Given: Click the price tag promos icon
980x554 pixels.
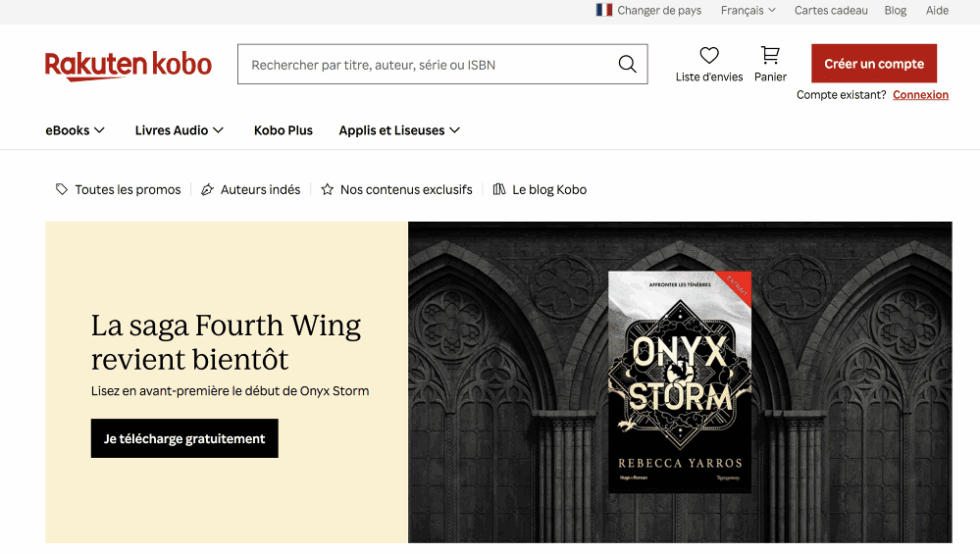Looking at the screenshot, I should tap(61, 189).
